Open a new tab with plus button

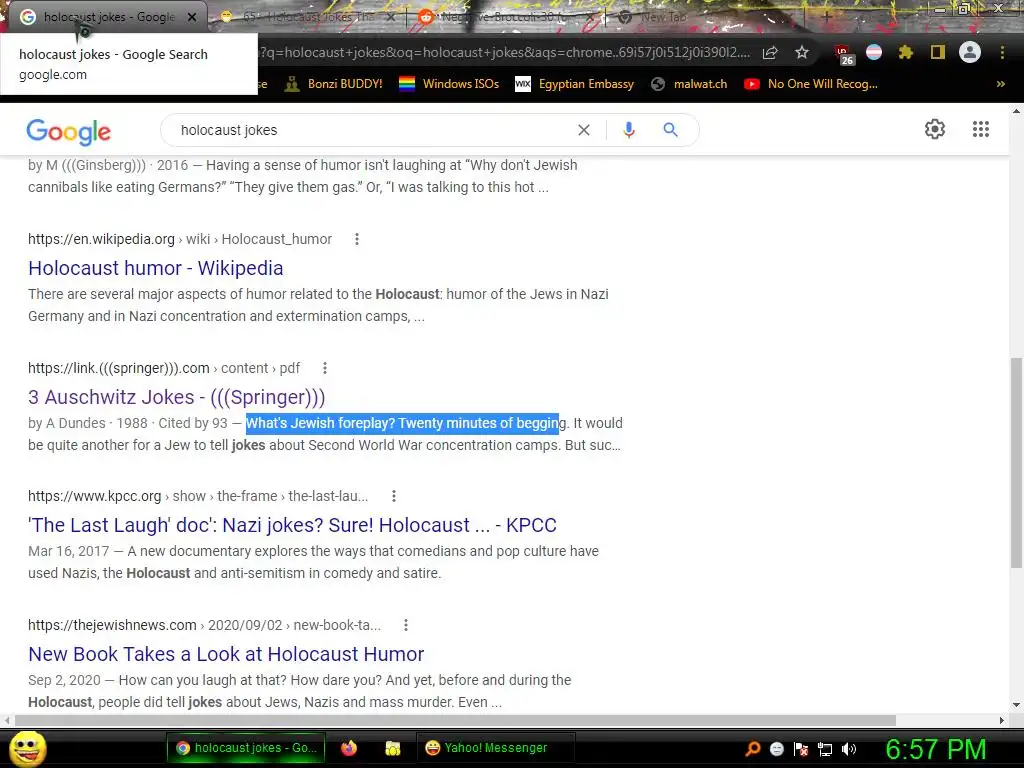click(x=826, y=17)
